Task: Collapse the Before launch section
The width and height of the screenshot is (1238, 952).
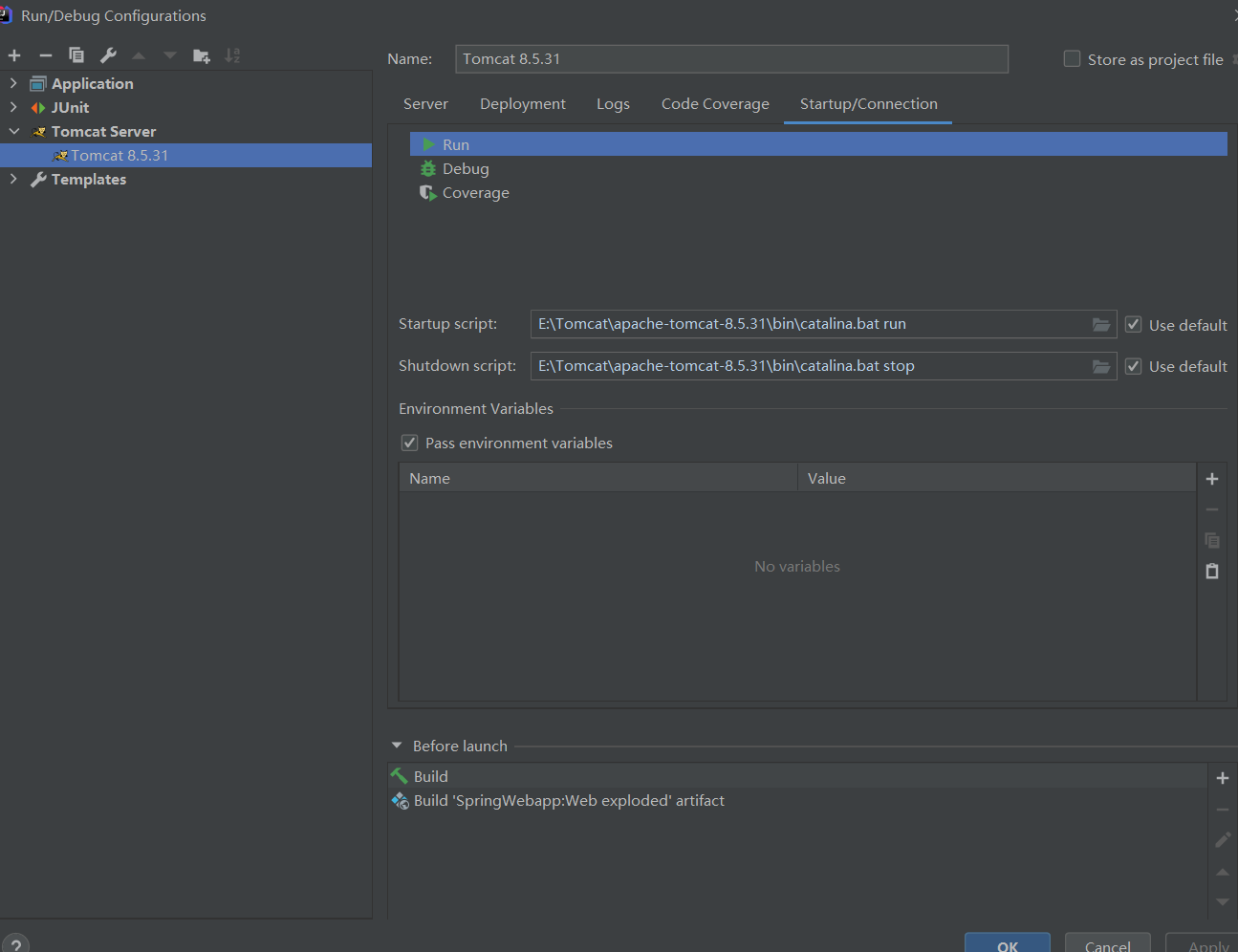Action: (397, 746)
